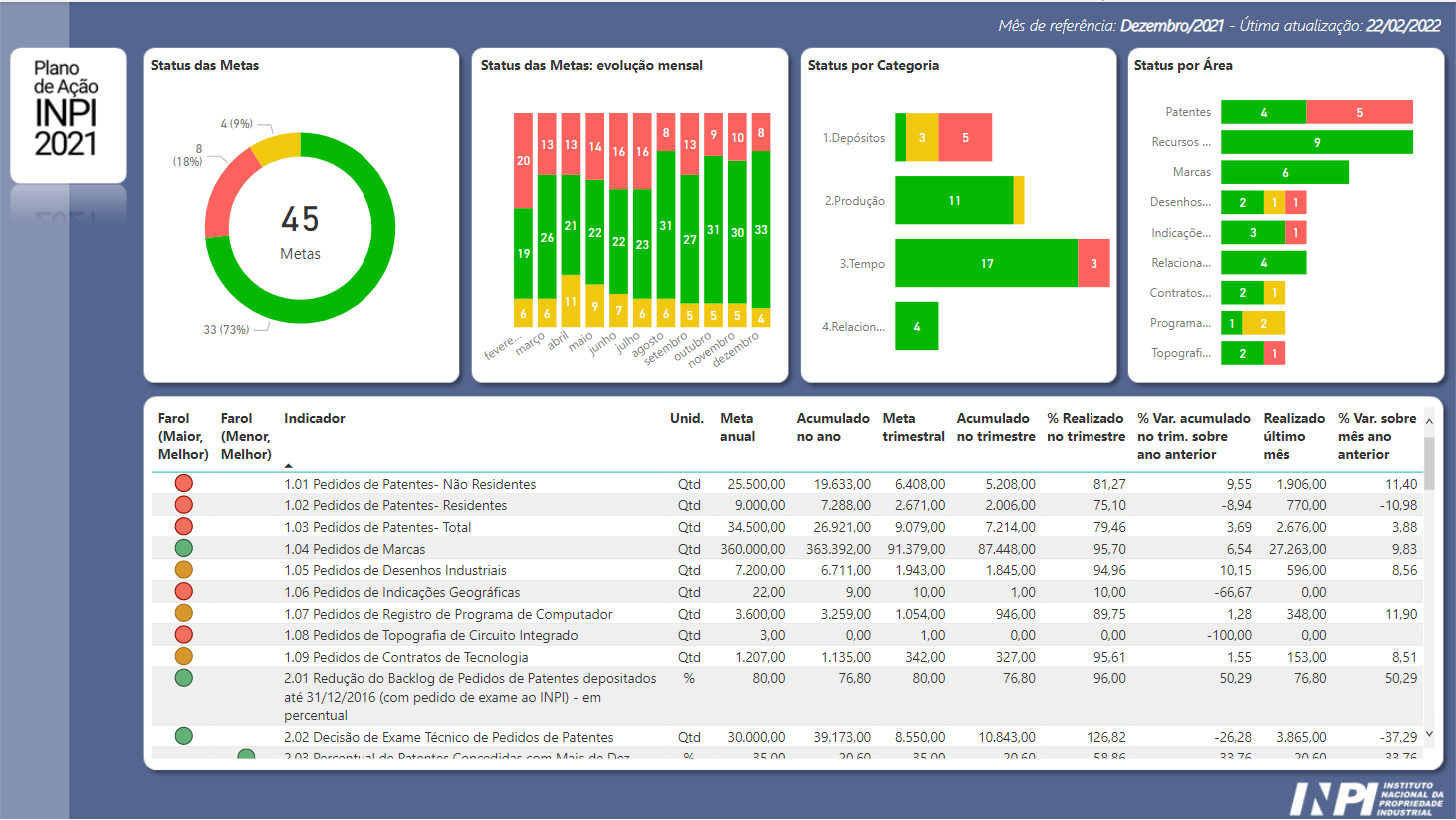Click the green Recursos bar showing 9

[x=1316, y=142]
